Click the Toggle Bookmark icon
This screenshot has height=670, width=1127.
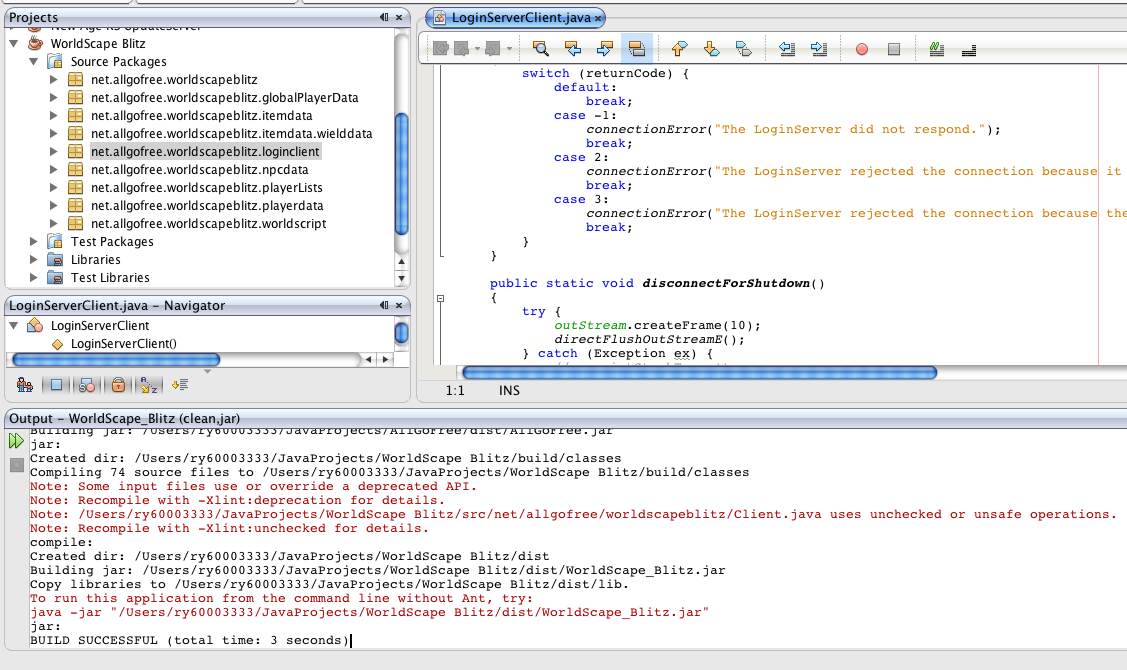pos(743,49)
